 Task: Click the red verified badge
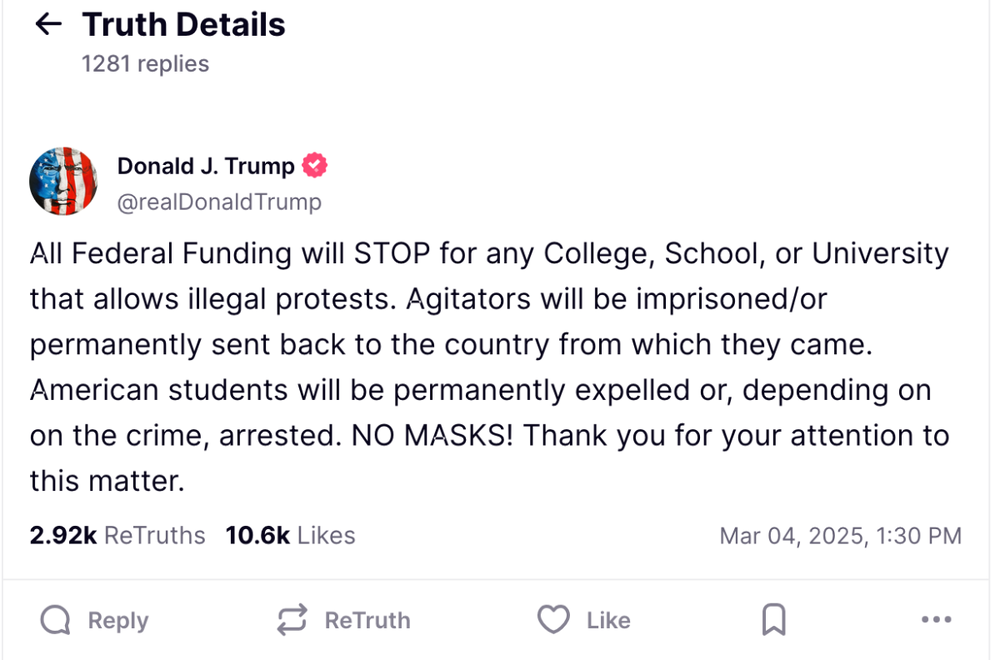click(315, 166)
